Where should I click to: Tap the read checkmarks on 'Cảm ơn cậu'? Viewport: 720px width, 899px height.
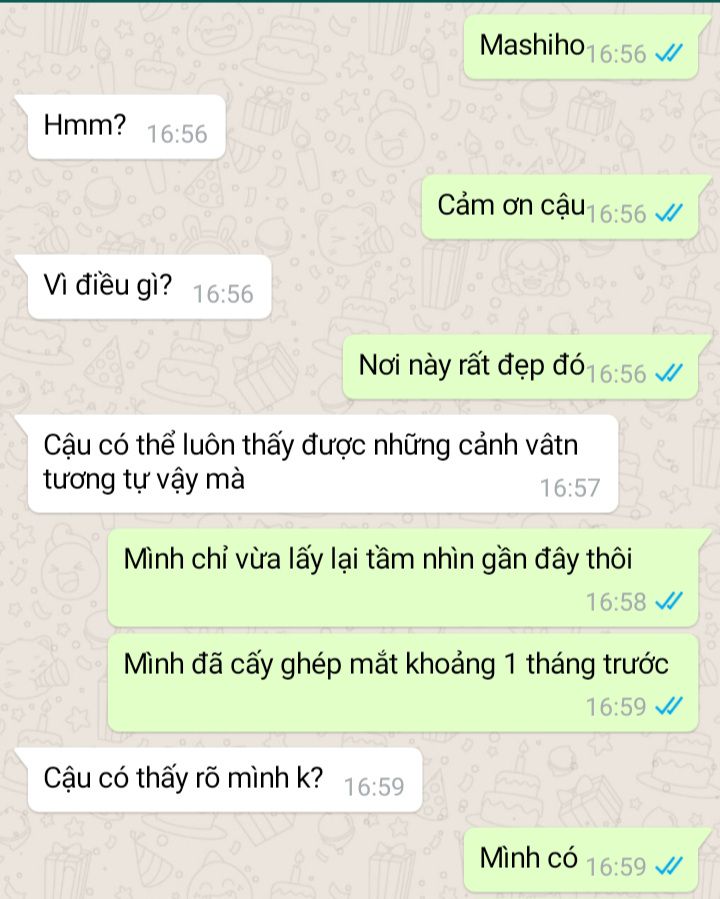pos(669,213)
